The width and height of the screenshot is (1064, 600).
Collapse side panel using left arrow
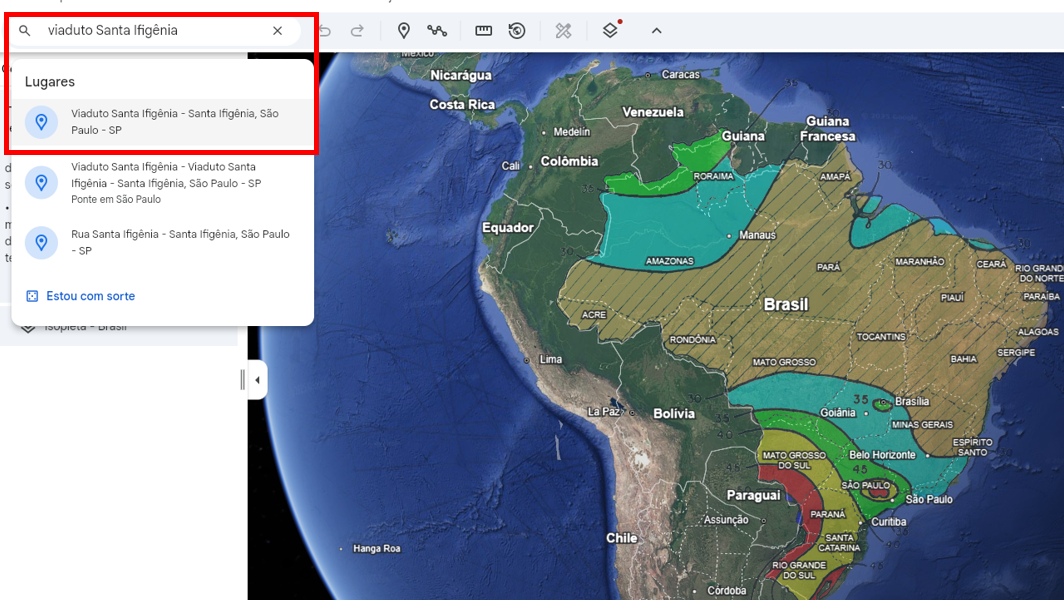point(257,380)
